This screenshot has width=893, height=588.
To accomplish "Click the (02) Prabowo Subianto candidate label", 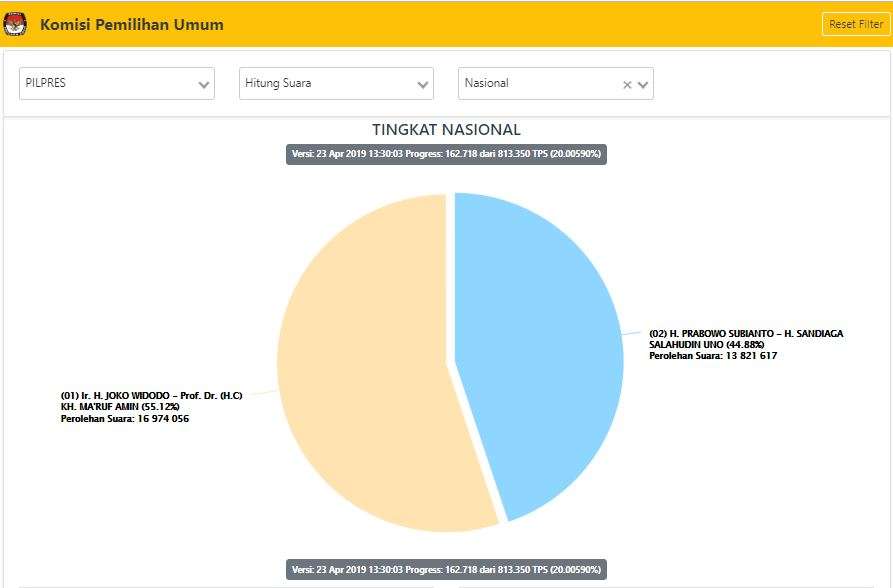I will (x=745, y=333).
